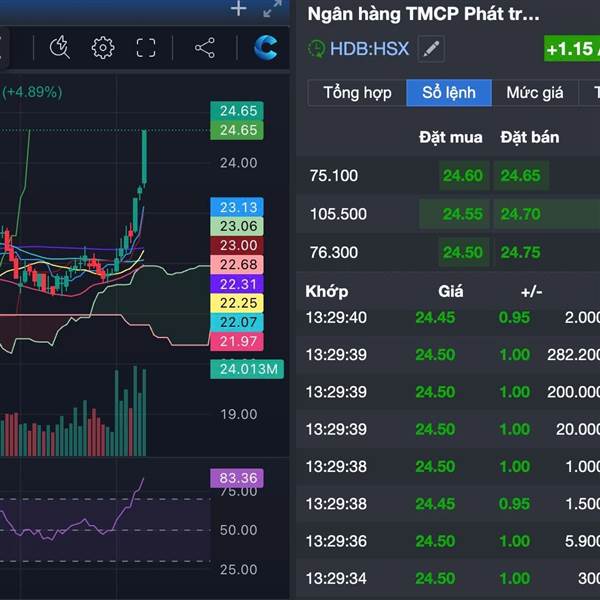
Task: Click 25.00 RSI axis label
Action: 238,570
